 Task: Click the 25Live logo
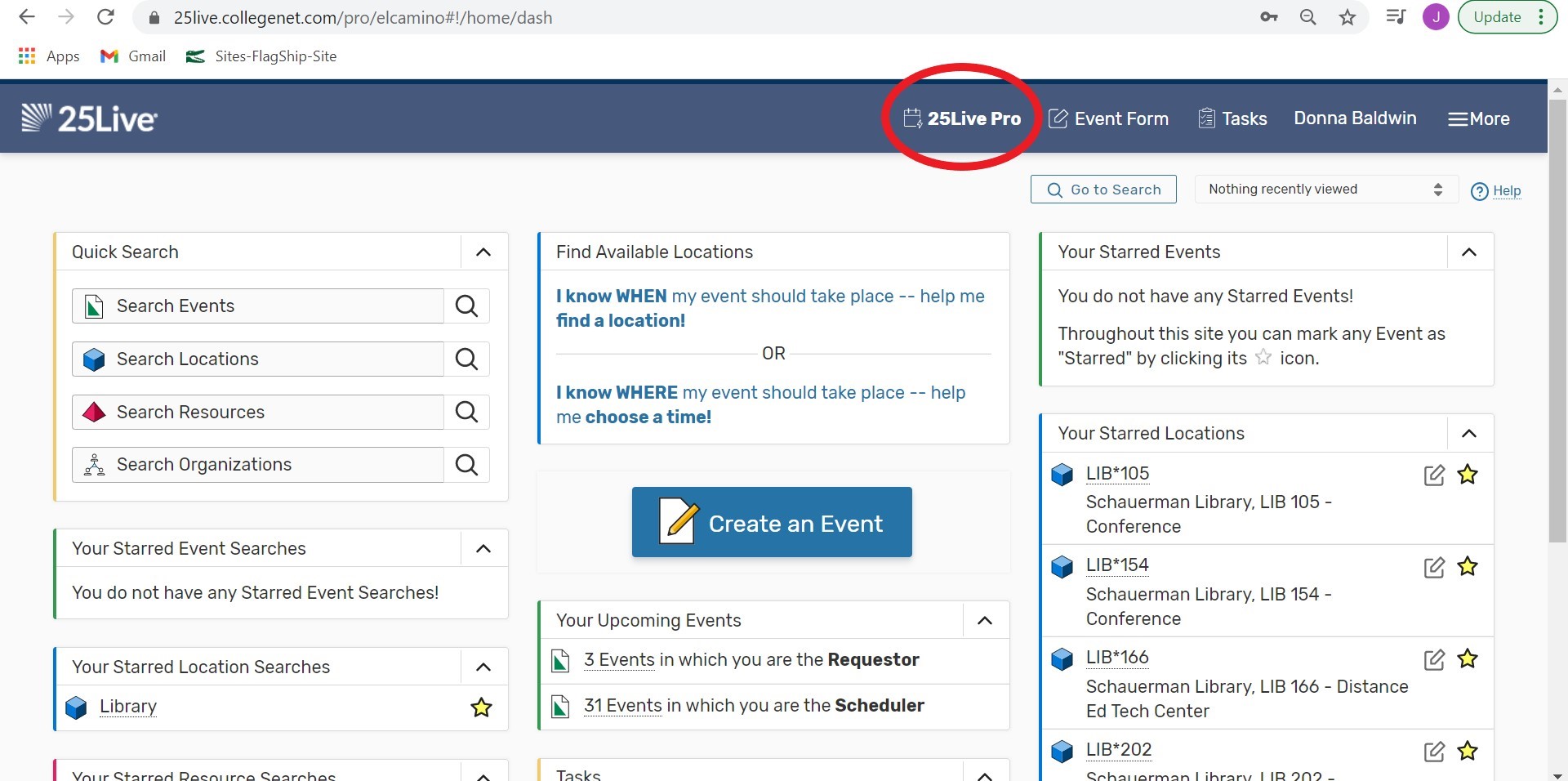tap(89, 118)
